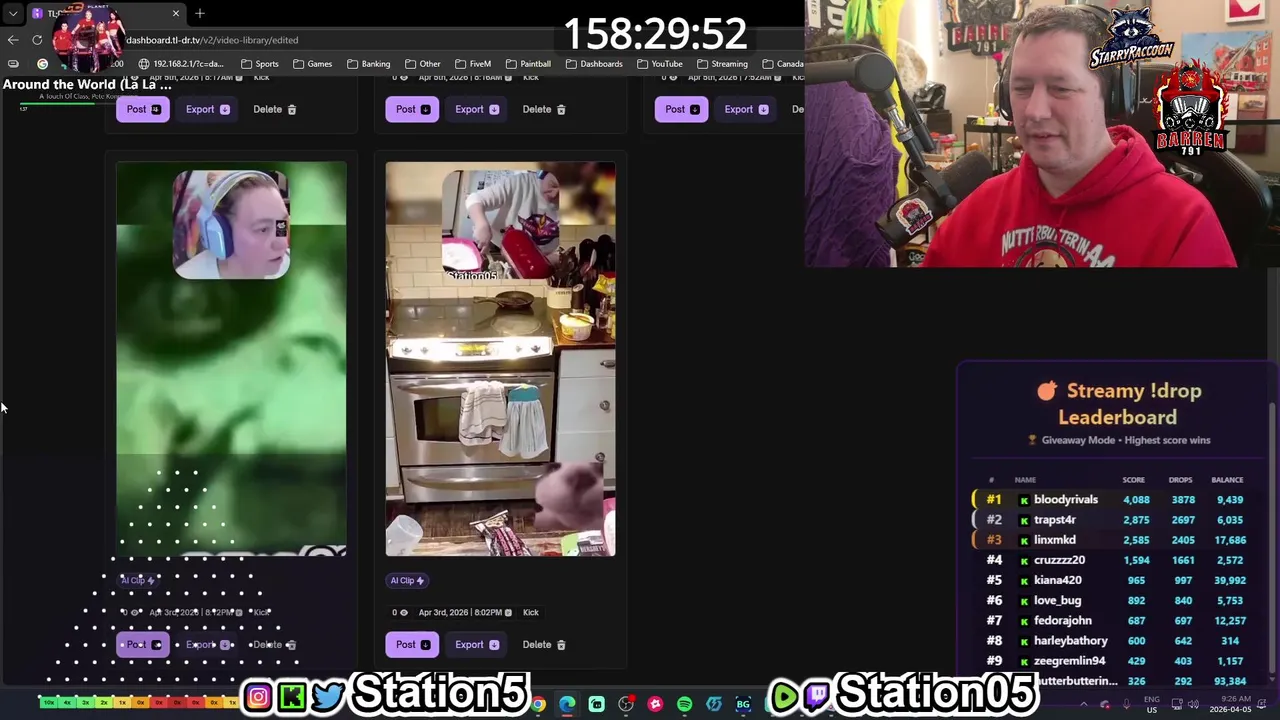Click the BALANCE column header

coord(1227,480)
